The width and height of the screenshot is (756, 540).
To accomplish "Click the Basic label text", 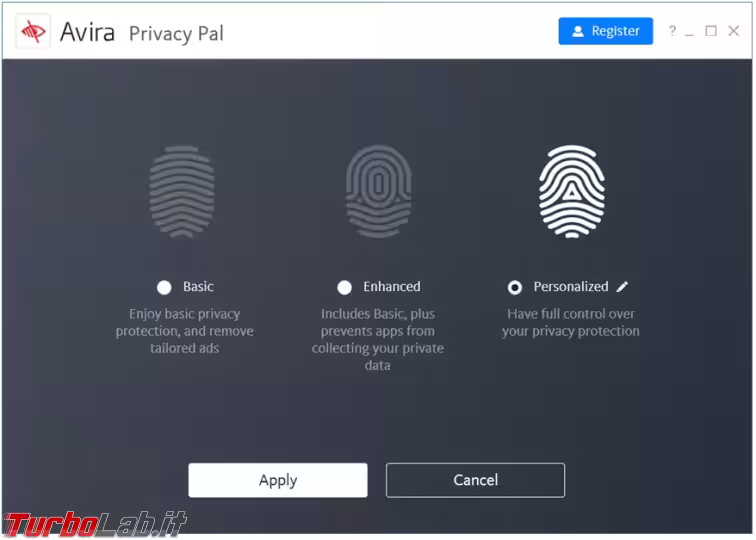I will (198, 287).
